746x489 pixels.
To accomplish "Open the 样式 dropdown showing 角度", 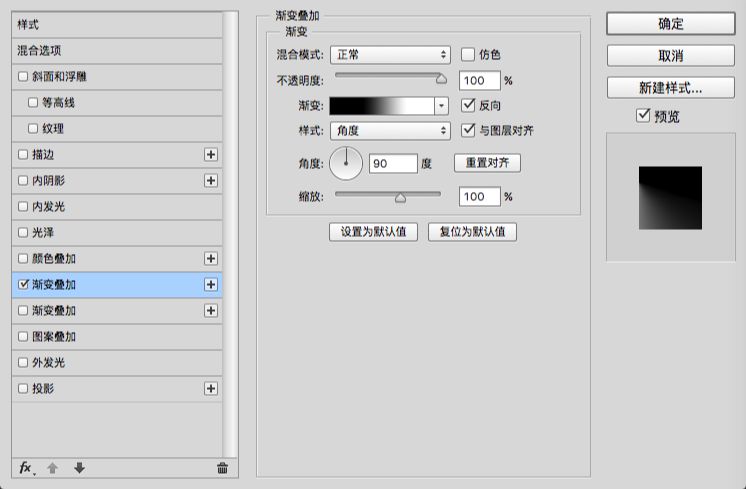I will [390, 130].
